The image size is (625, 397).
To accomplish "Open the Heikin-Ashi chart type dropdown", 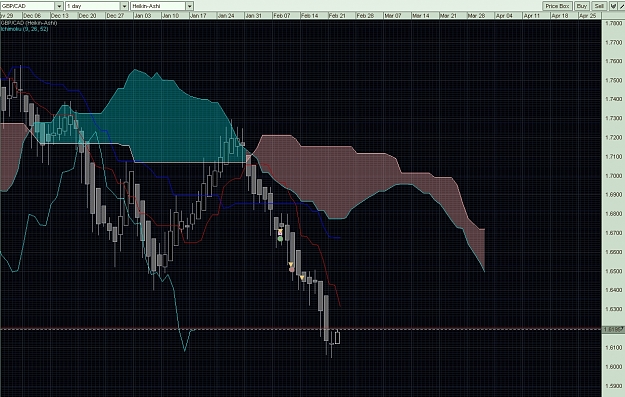I will click(162, 6).
